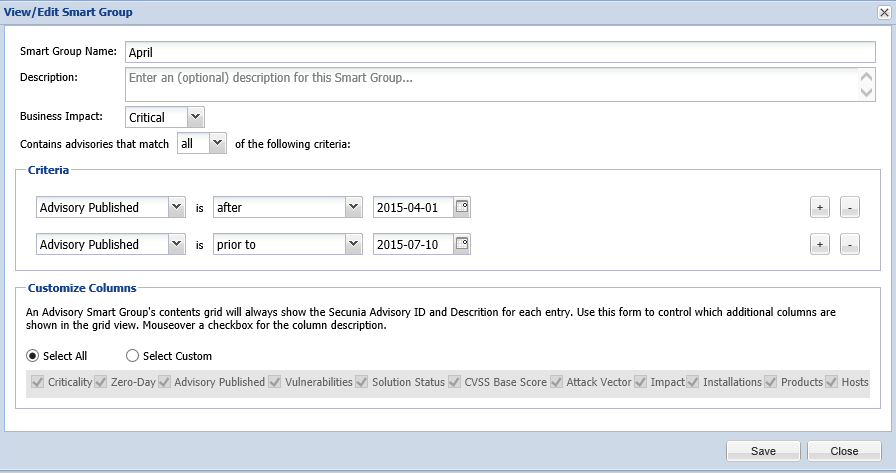Open the 'prior to' operator dropdown

coord(352,244)
